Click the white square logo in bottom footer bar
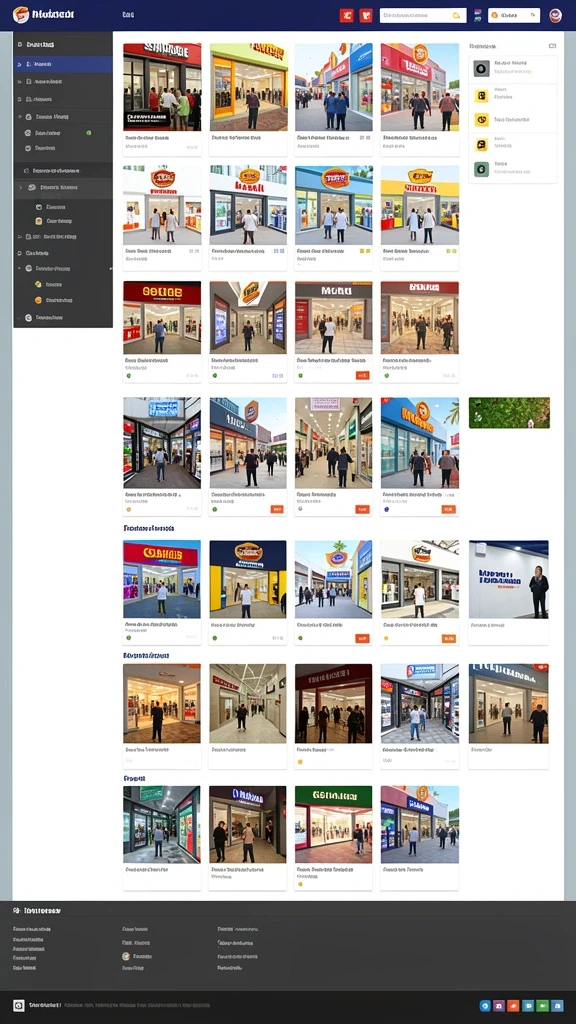Image resolution: width=576 pixels, height=1024 pixels. point(19,1006)
